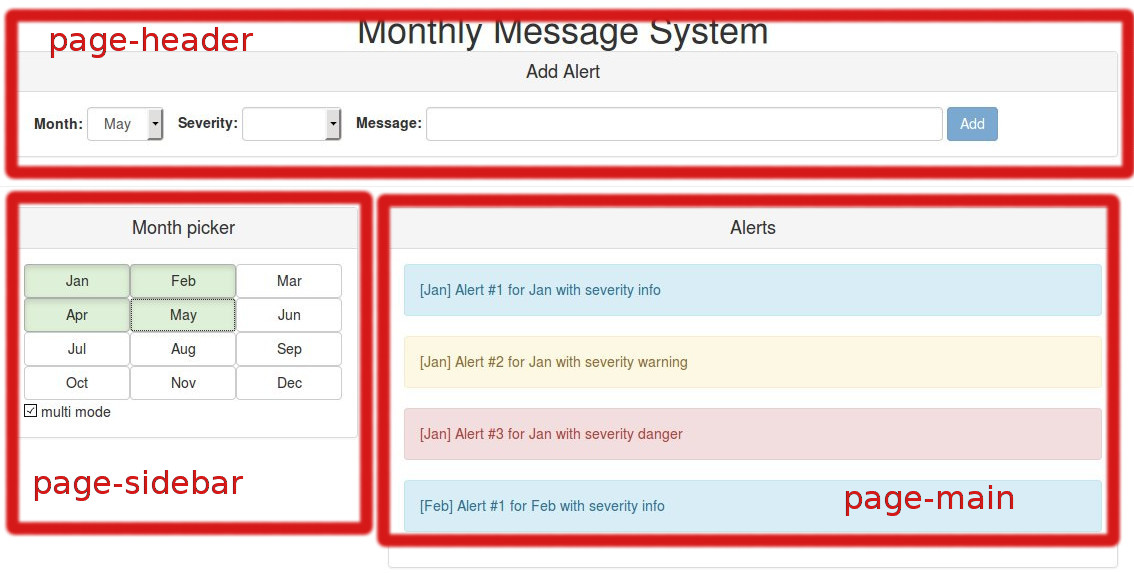Image resolution: width=1134 pixels, height=573 pixels.
Task: Toggle the focused May month button
Action: (183, 315)
